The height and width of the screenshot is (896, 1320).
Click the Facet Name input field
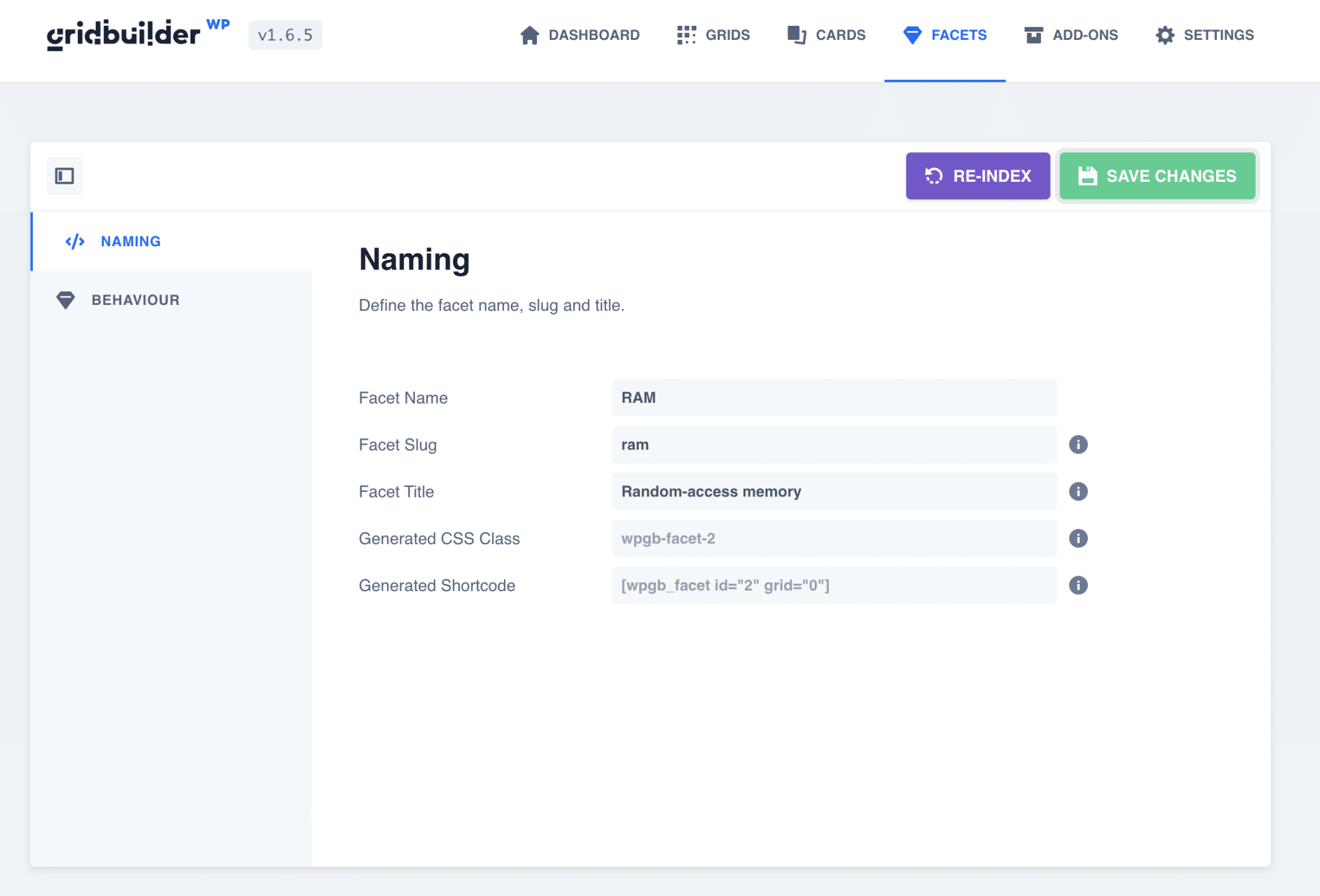(834, 398)
